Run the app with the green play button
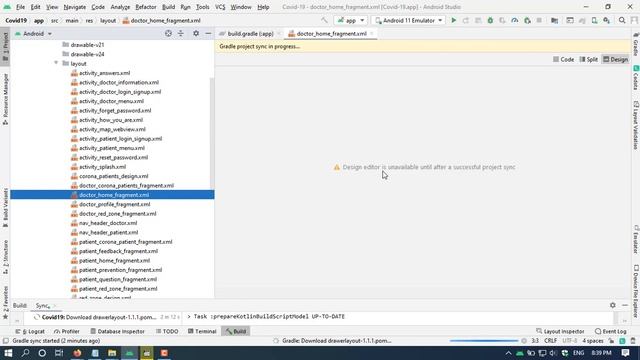 pyautogui.click(x=453, y=20)
